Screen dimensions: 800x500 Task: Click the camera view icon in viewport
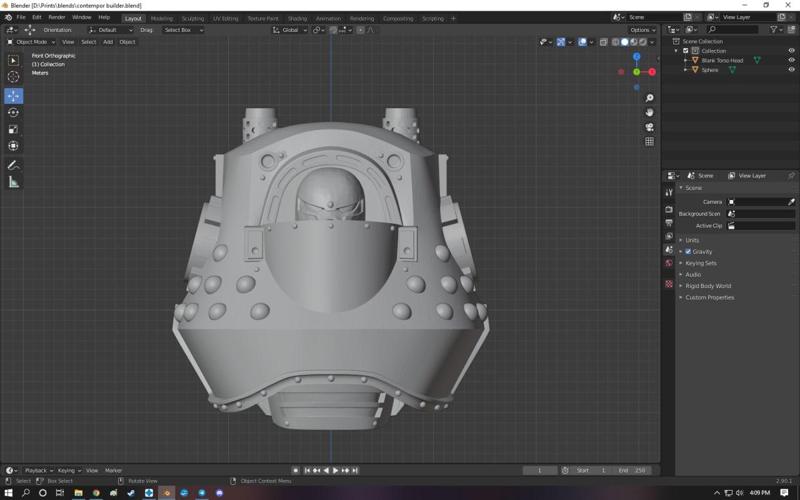tap(649, 127)
